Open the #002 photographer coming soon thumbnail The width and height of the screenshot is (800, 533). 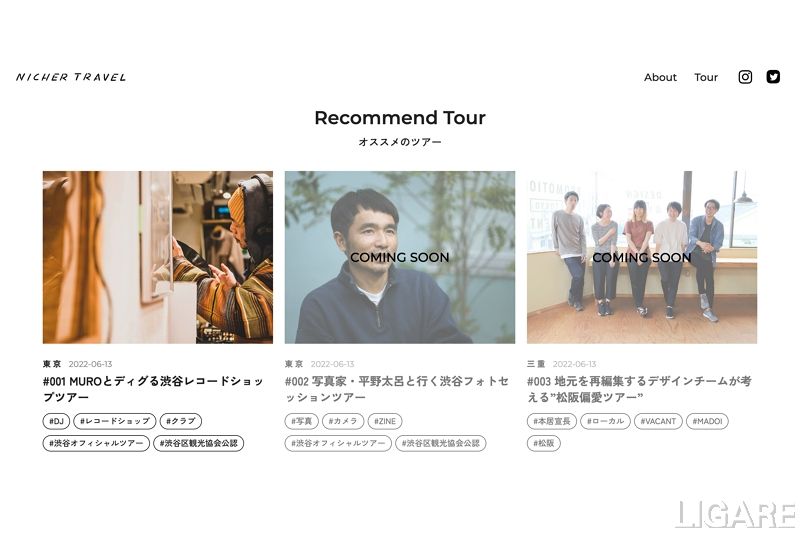point(399,257)
